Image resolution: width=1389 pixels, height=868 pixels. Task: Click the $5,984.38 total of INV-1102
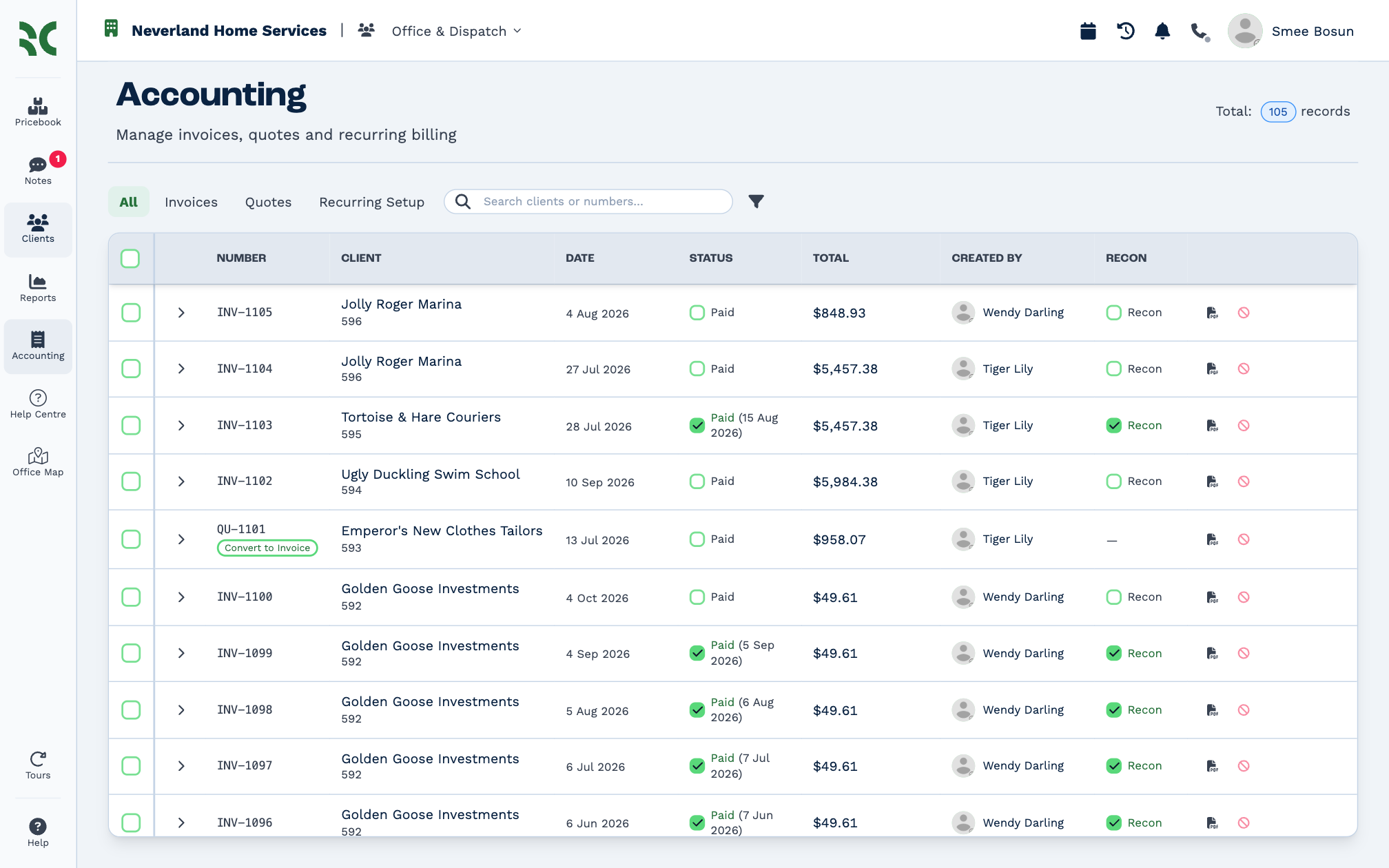click(845, 482)
